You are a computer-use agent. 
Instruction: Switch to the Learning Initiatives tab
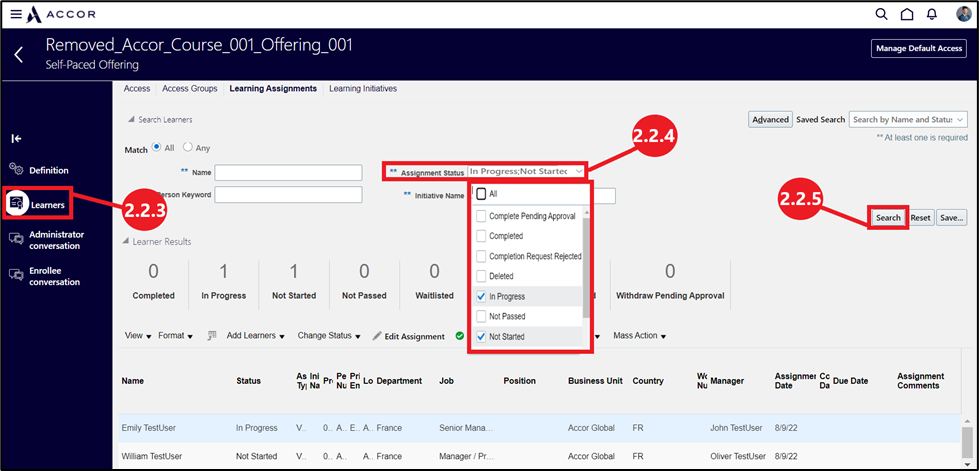[x=363, y=89]
